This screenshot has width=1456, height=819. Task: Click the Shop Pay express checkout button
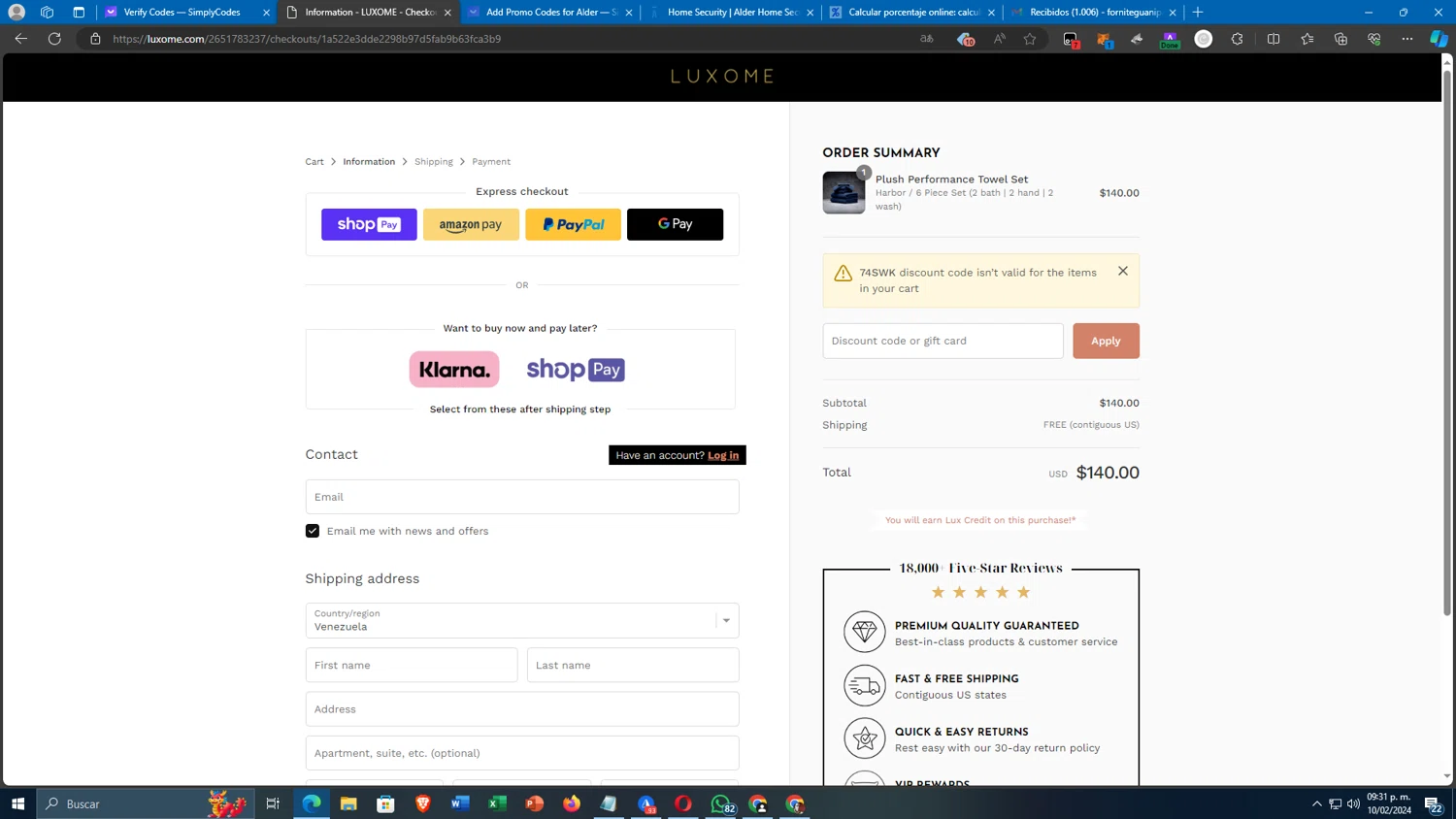point(369,224)
